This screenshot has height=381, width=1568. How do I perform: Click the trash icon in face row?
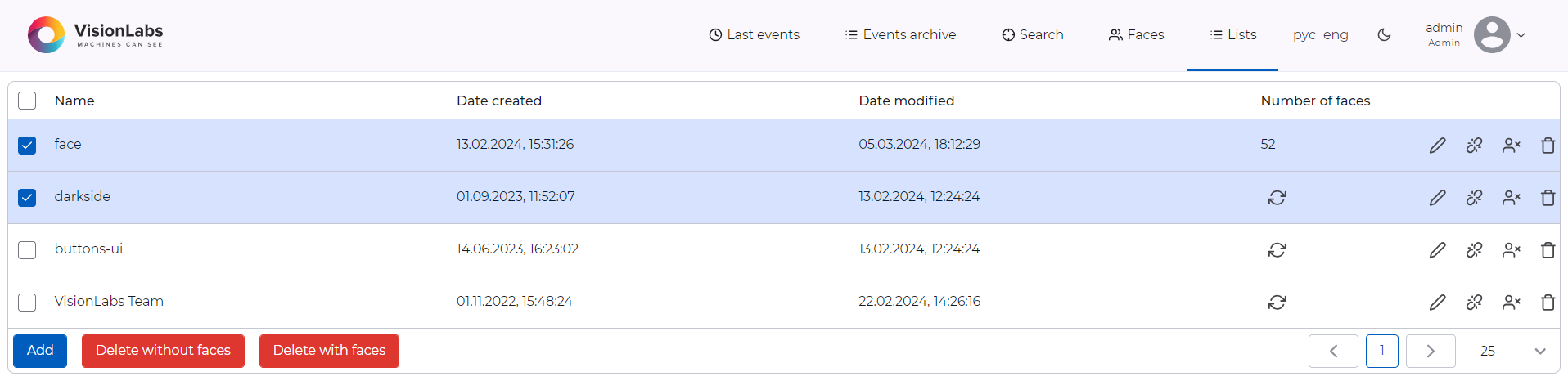click(x=1548, y=146)
